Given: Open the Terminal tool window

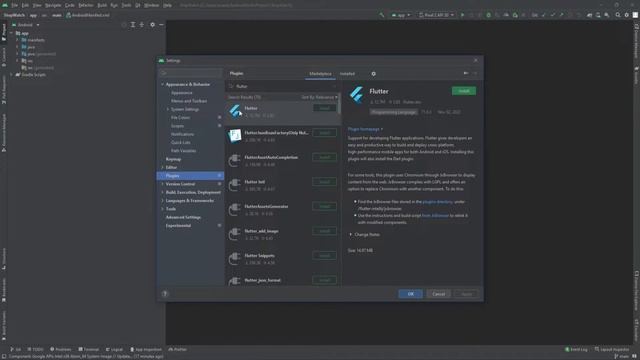Looking at the screenshot, I should [89, 349].
